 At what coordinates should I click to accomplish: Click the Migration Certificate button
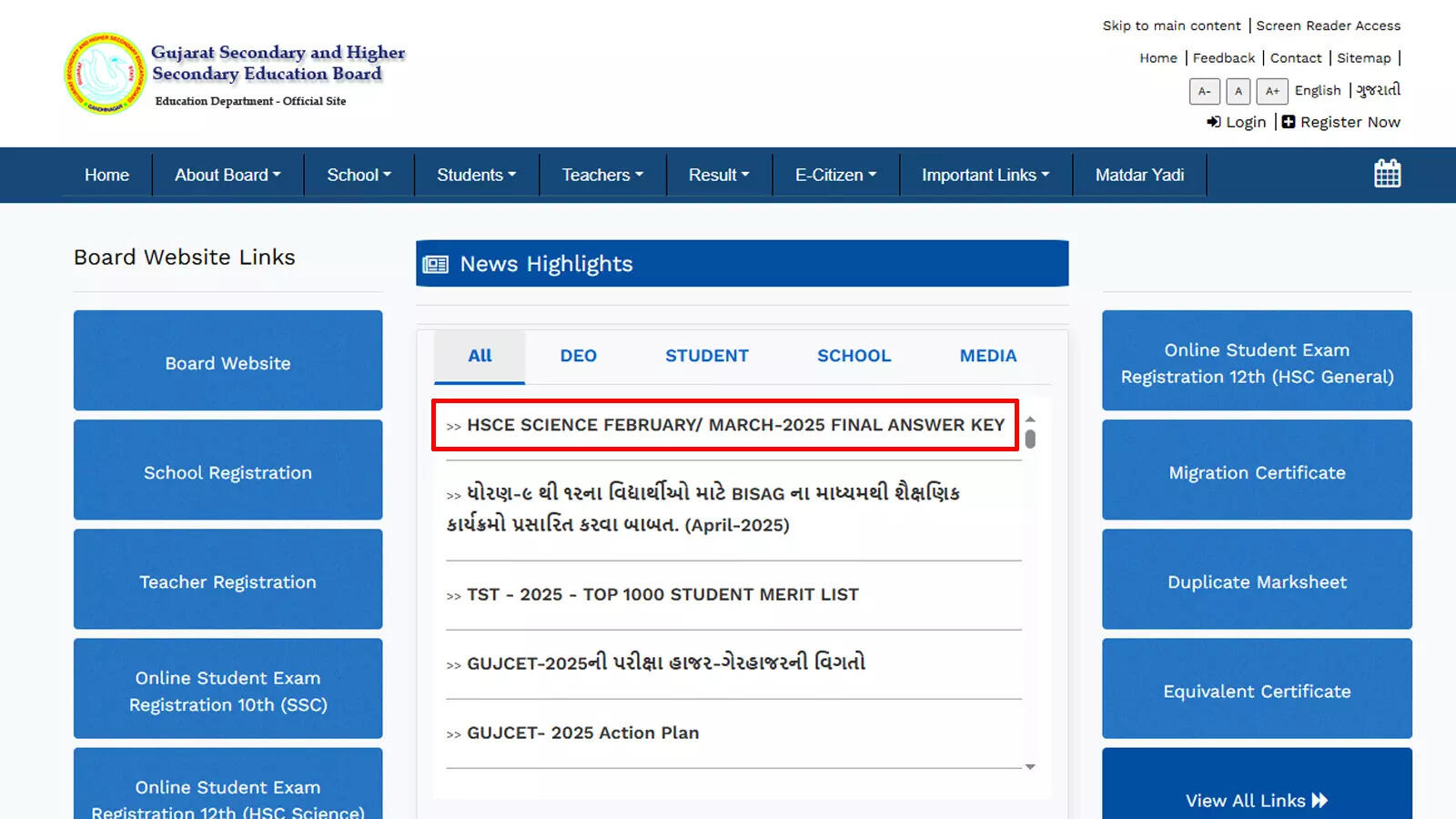[x=1257, y=470]
